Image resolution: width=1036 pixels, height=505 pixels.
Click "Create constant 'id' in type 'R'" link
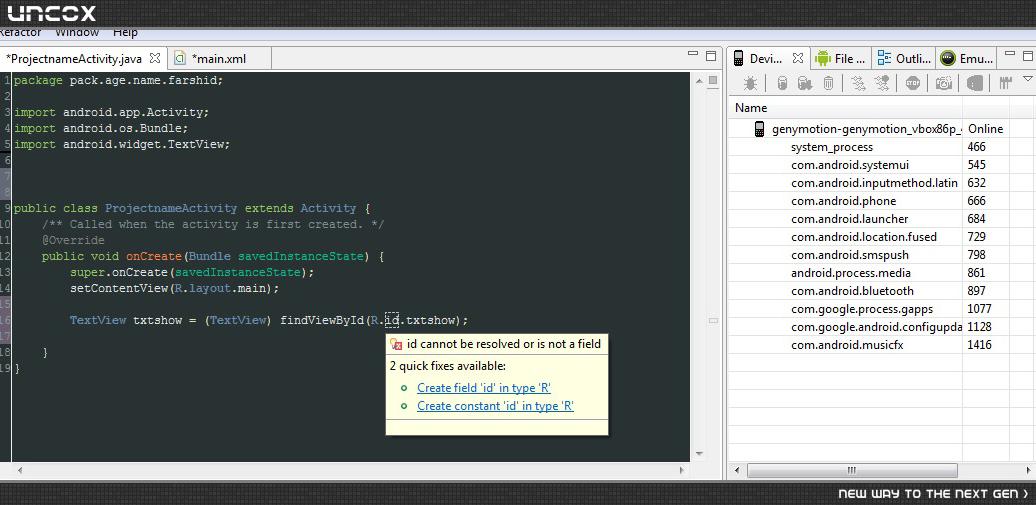point(496,406)
